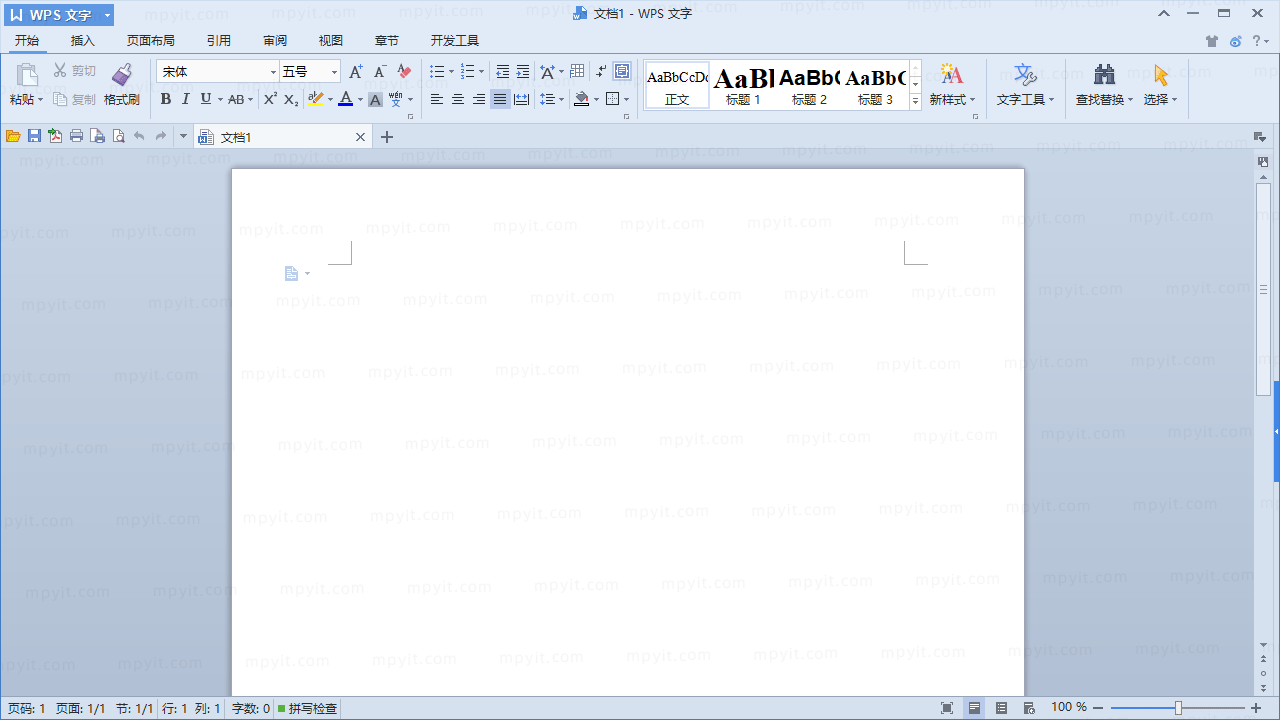Apply the blue font color (A)
1280x720 pixels.
pyautogui.click(x=346, y=99)
